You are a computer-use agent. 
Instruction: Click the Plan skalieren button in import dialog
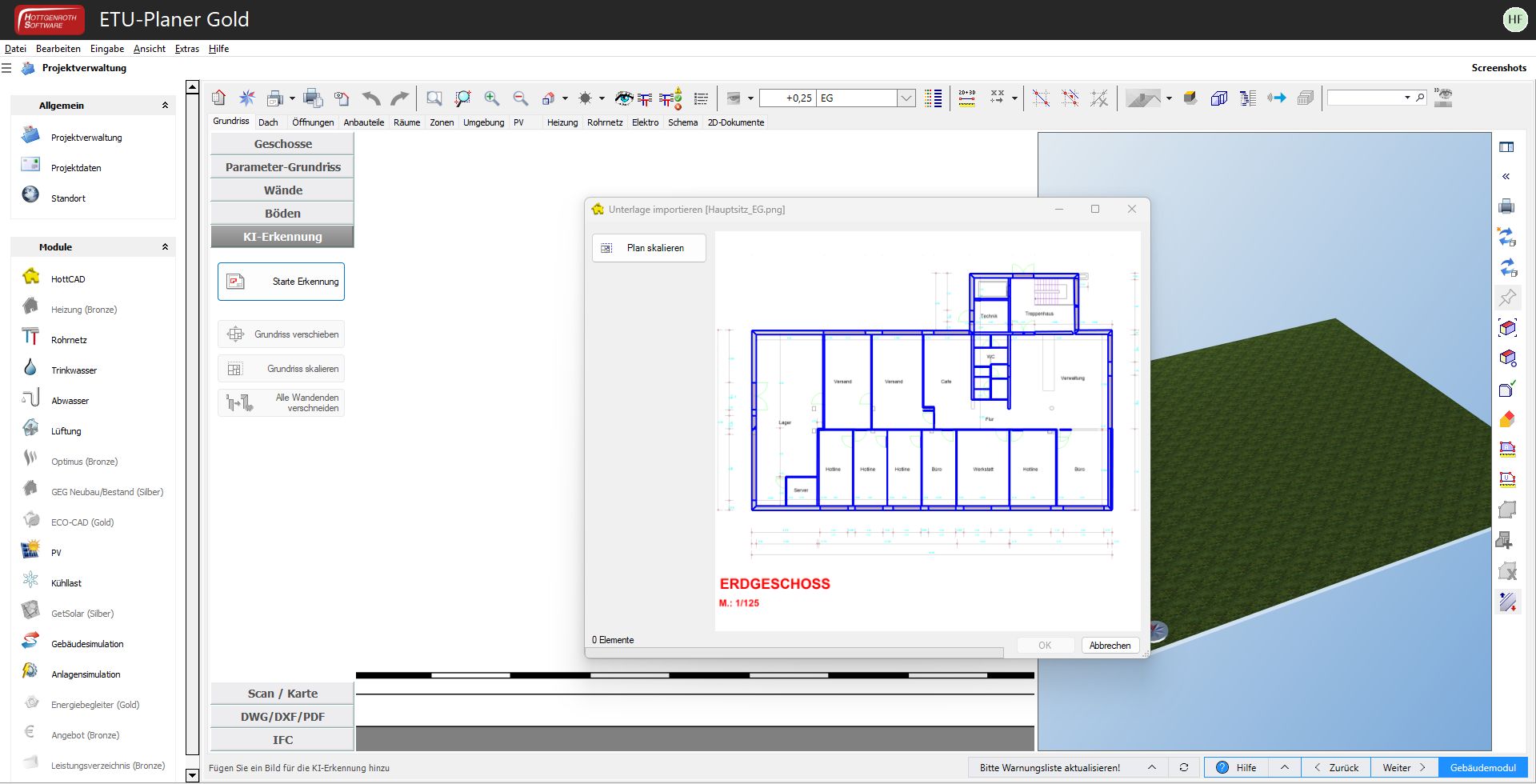[649, 248]
